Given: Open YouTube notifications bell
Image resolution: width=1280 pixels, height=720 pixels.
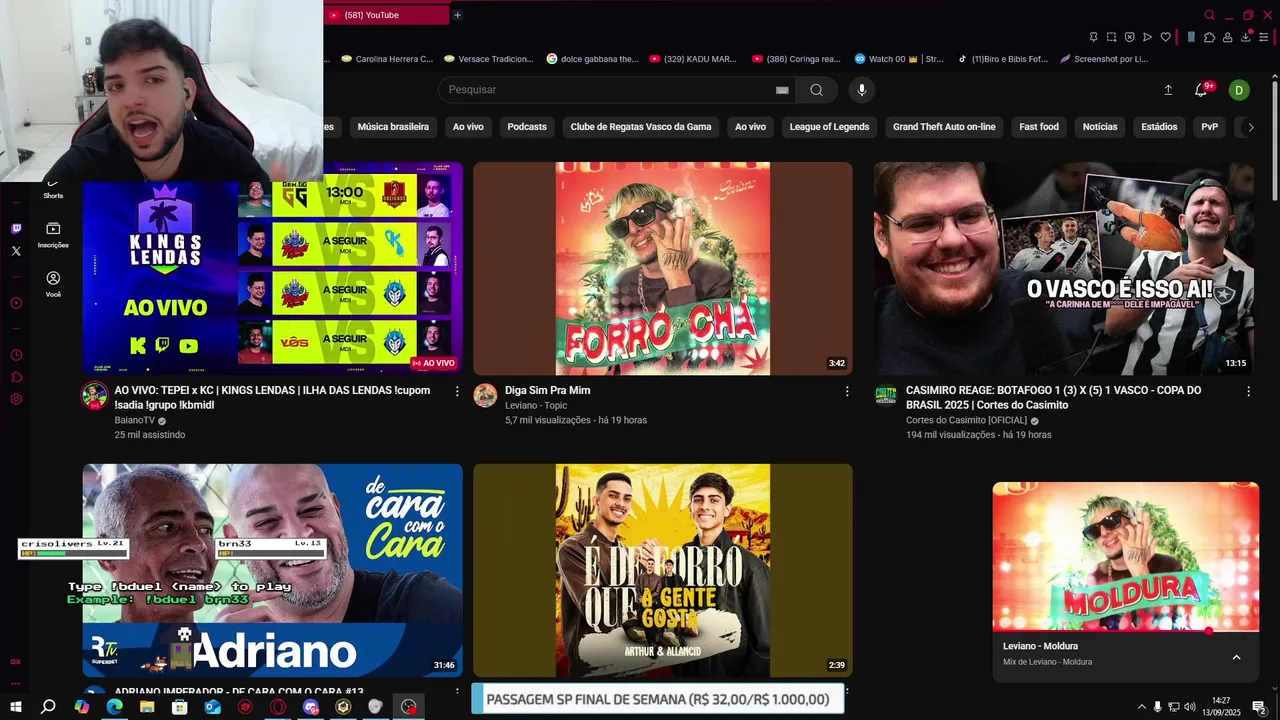Looking at the screenshot, I should [x=1201, y=90].
